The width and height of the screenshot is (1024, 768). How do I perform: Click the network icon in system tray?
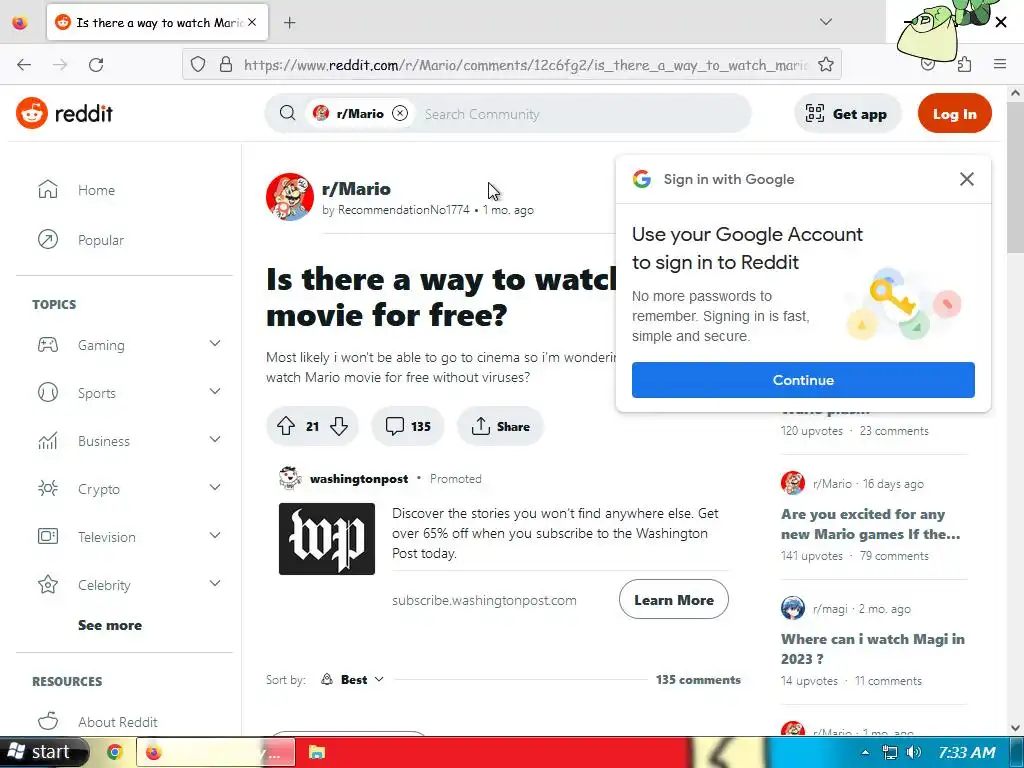[x=889, y=752]
